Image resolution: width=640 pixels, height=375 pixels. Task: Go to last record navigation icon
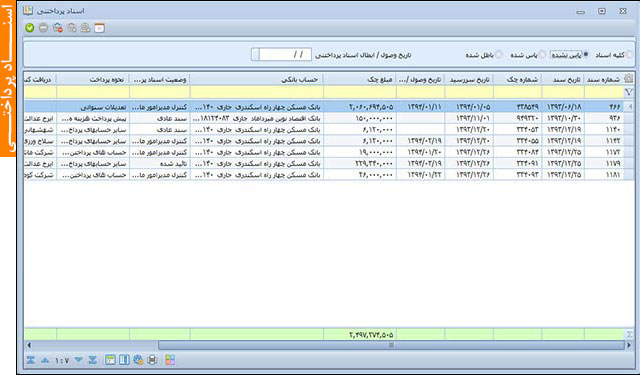coord(93,360)
